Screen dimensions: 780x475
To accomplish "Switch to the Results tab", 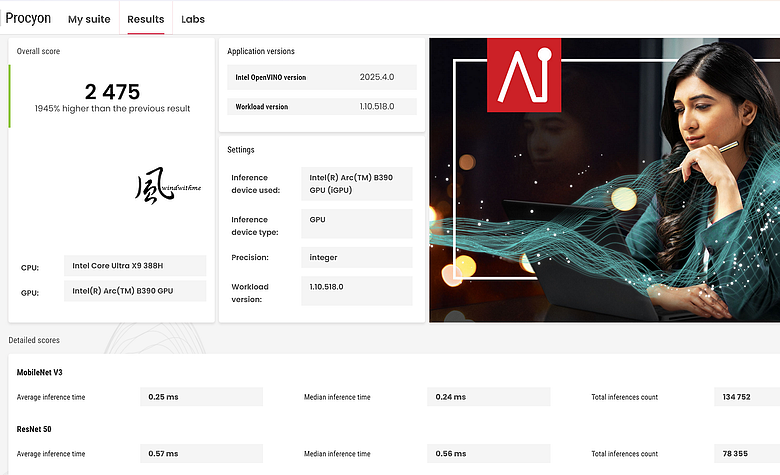I will pyautogui.click(x=146, y=19).
